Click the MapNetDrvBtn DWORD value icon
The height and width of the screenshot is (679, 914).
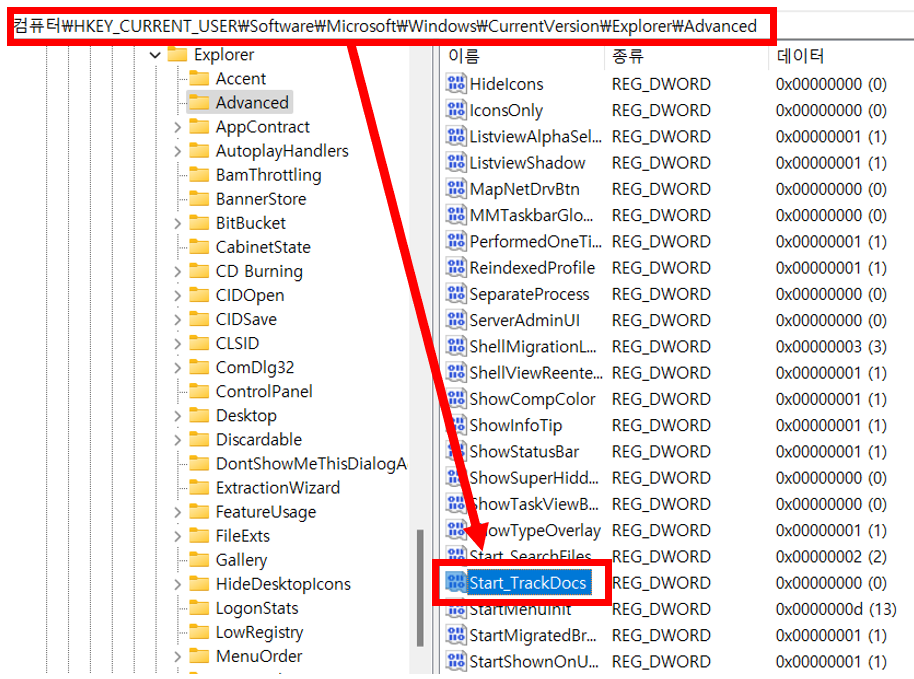click(x=456, y=189)
